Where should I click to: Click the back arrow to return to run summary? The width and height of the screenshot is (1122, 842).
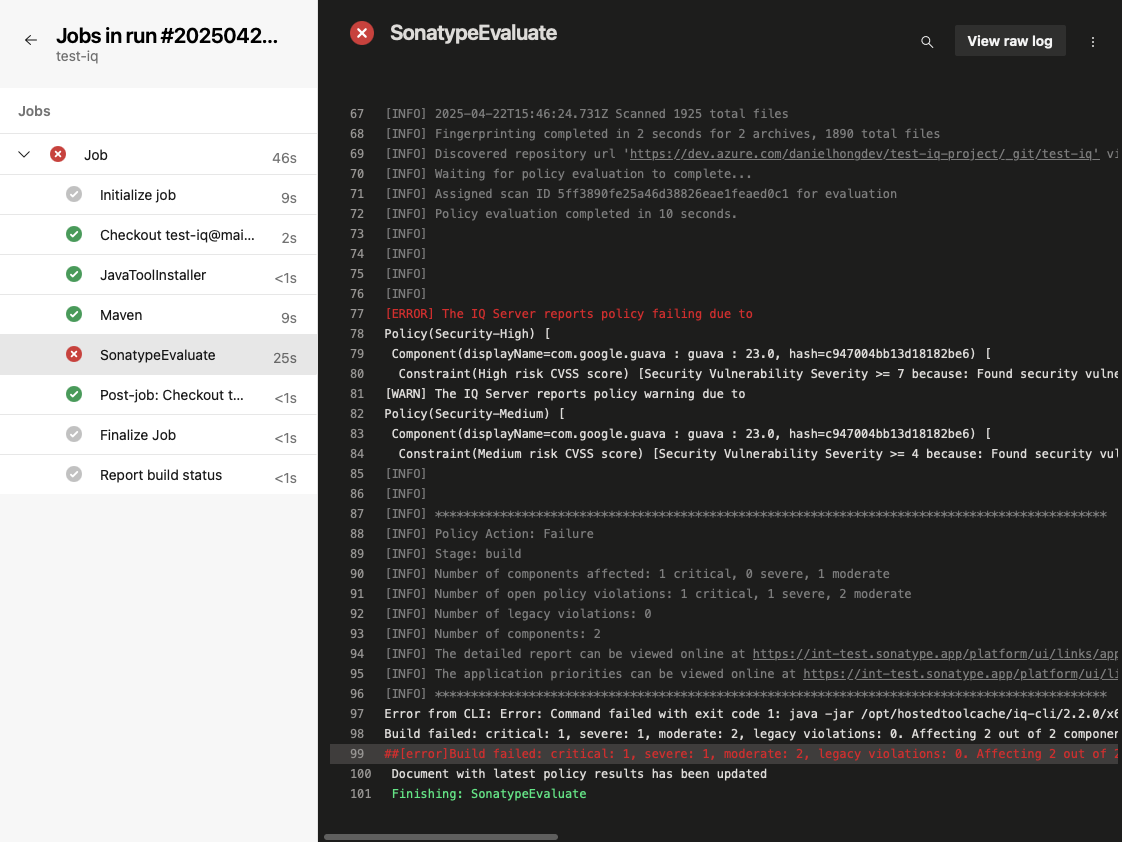[x=31, y=40]
